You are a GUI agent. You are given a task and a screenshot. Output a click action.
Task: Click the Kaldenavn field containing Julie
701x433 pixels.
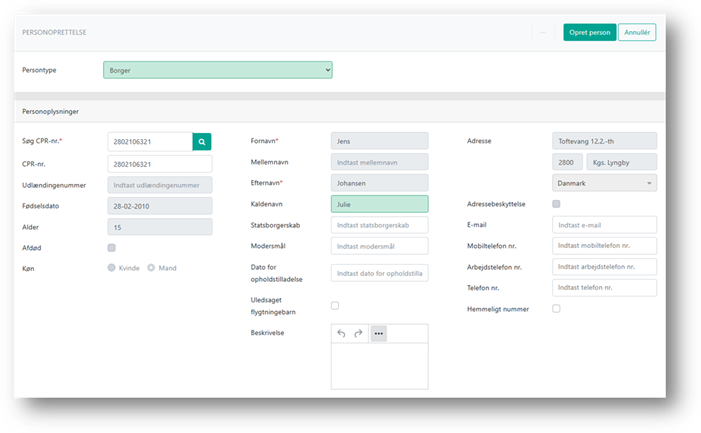pyautogui.click(x=379, y=204)
